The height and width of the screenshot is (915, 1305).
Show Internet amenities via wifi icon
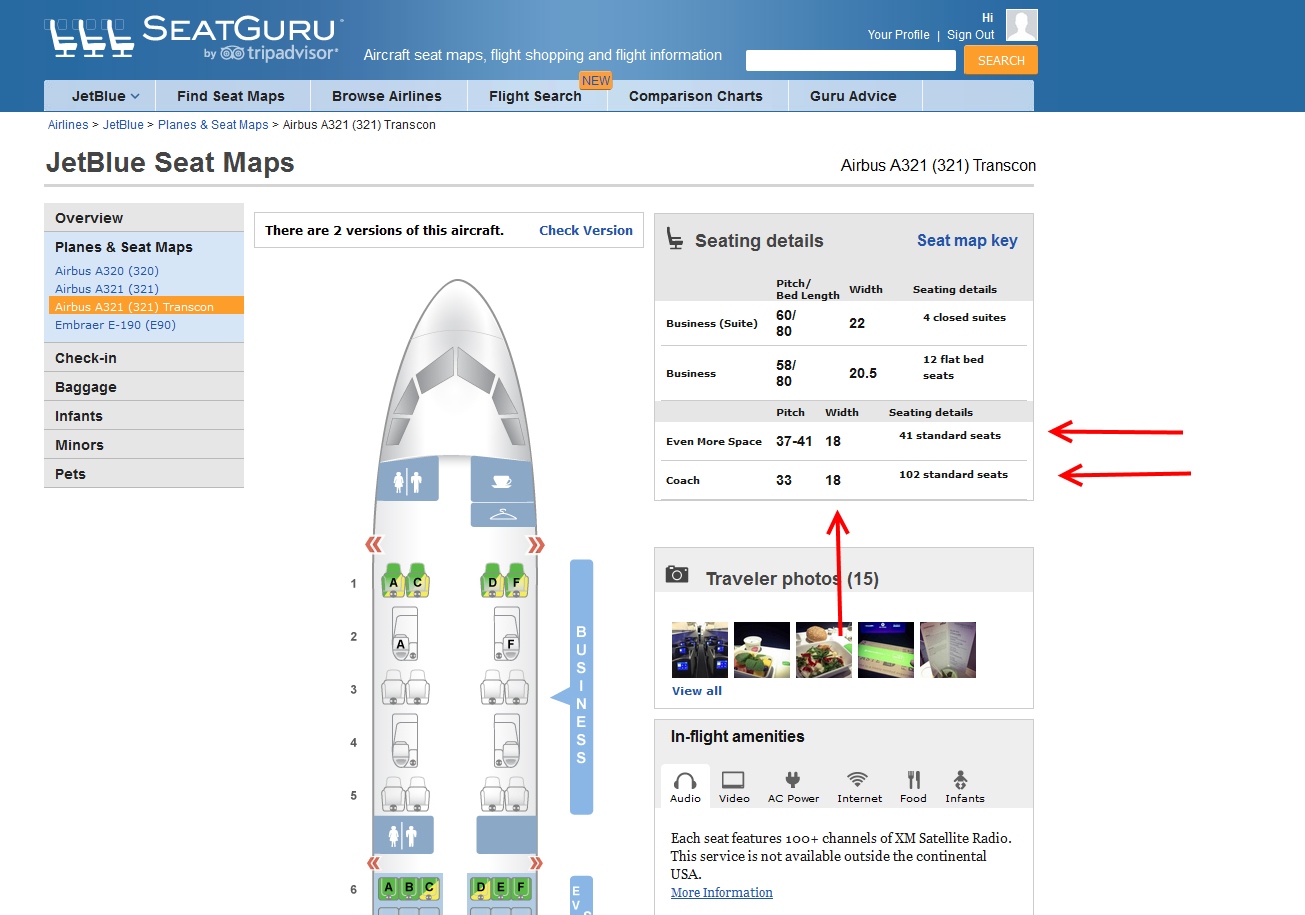coord(858,781)
